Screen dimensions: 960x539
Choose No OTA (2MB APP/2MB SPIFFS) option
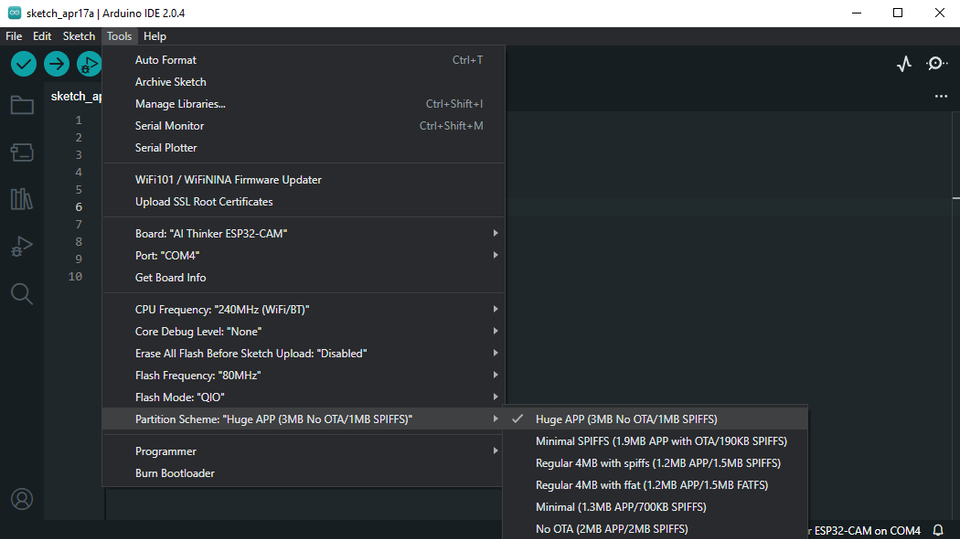(611, 529)
